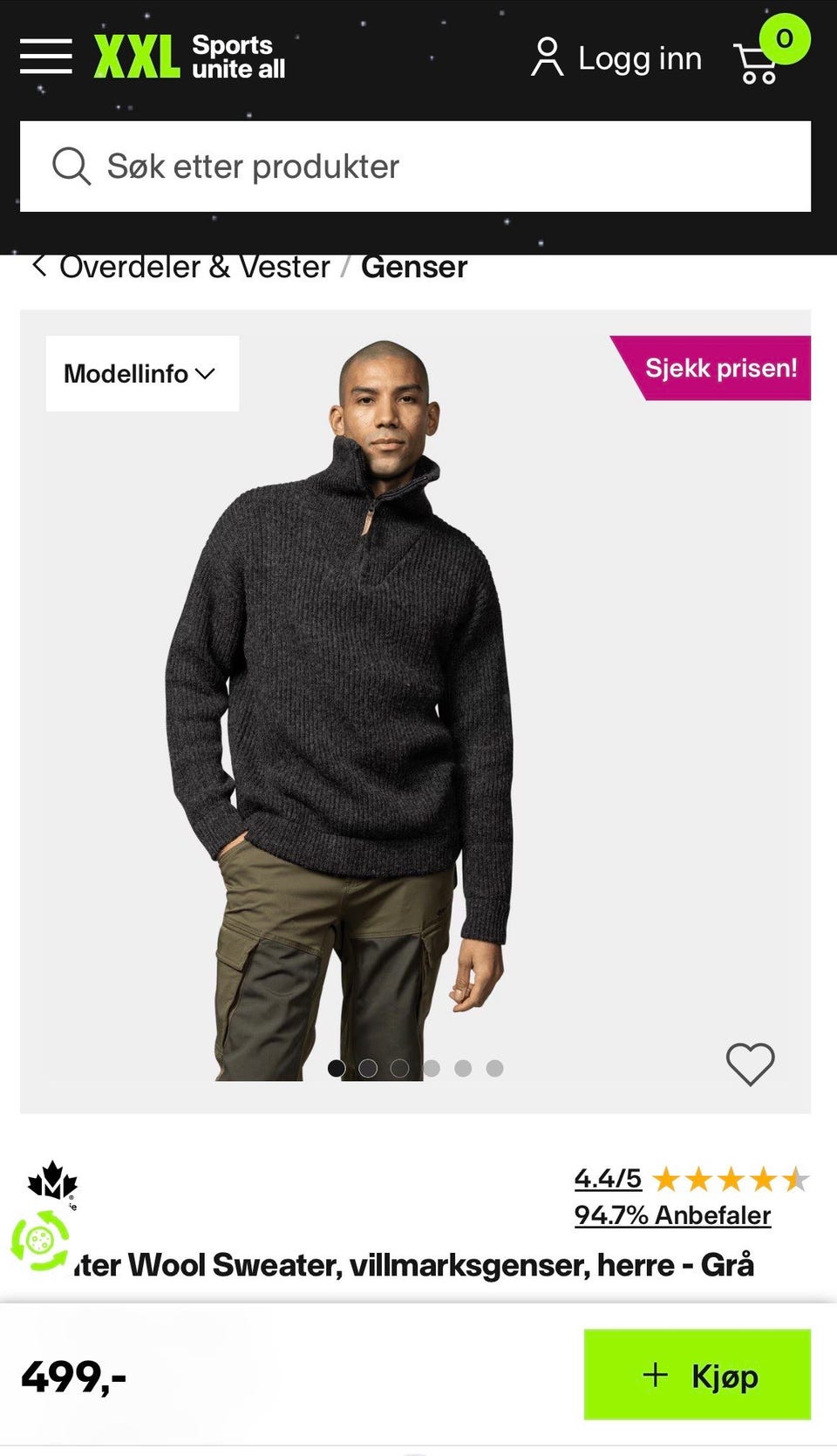Open the 94.7% Anbefaler link
This screenshot has width=837, height=1456.
pyautogui.click(x=672, y=1214)
